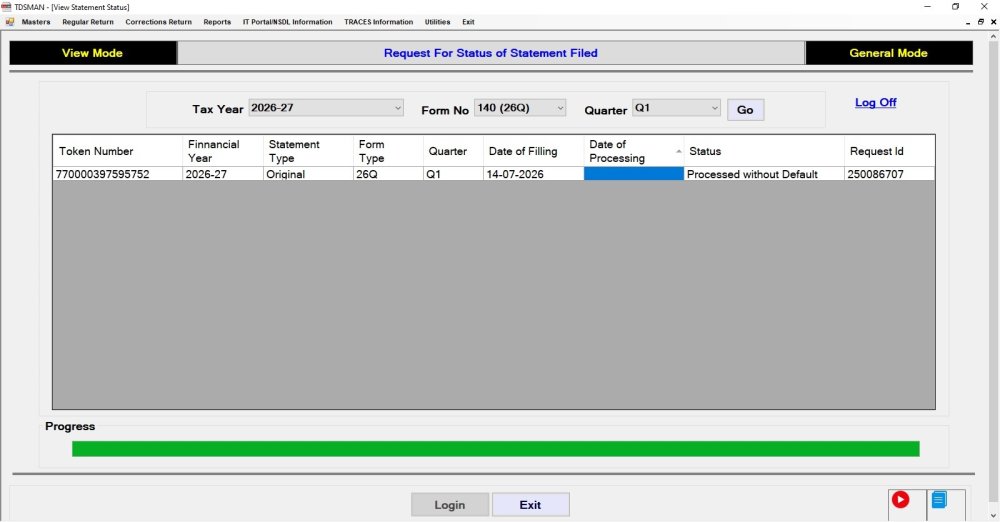
Task: Click the Form Type column header
Action: [x=388, y=151]
